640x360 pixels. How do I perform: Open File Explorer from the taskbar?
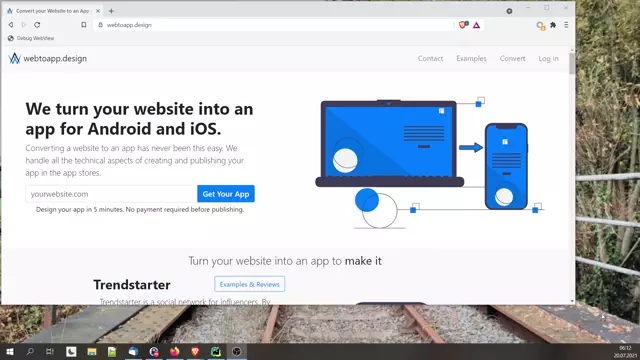(92, 351)
